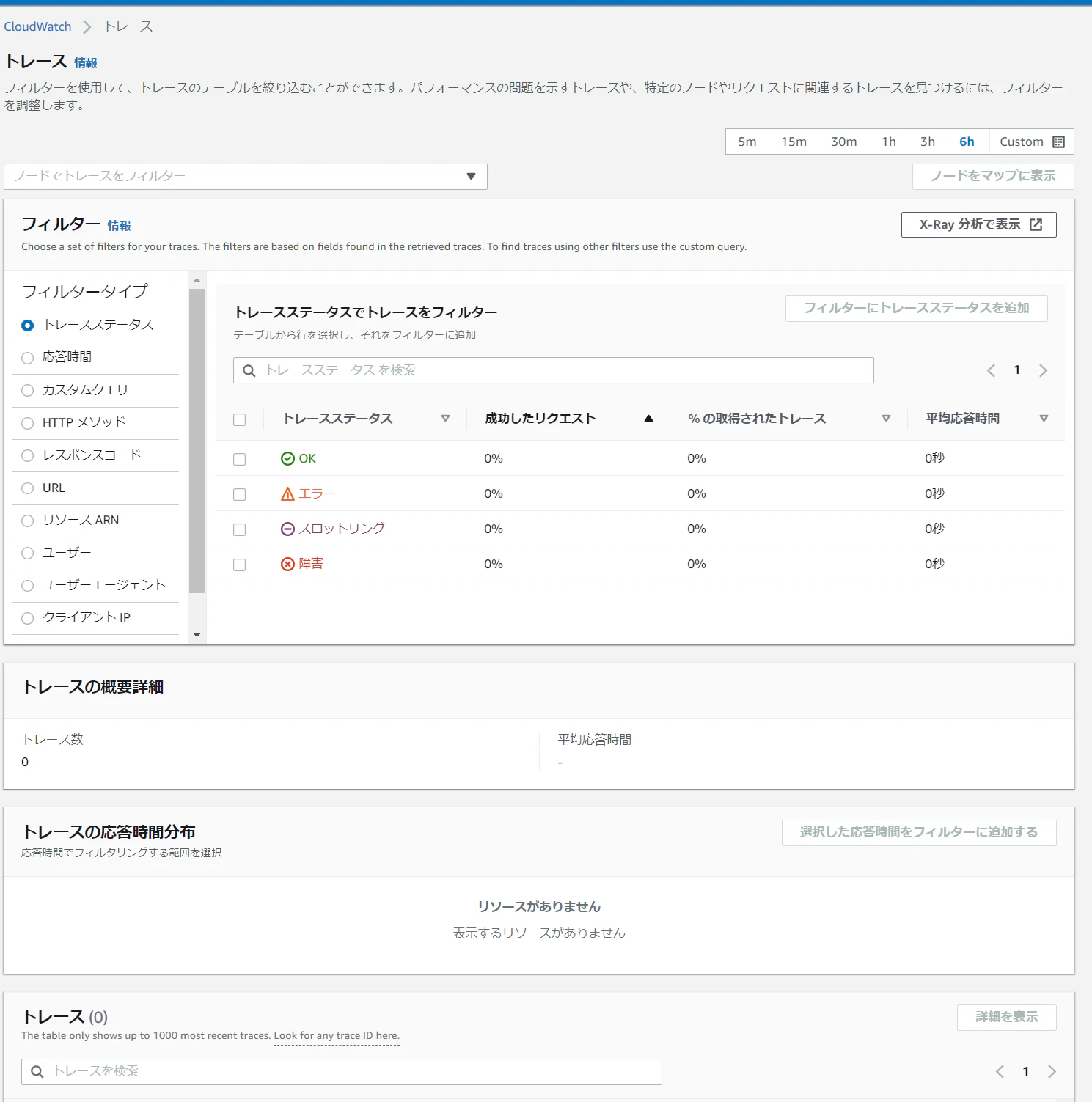The width and height of the screenshot is (1092, 1102).
Task: Click the Look for any trace ID here link
Action: point(337,1036)
